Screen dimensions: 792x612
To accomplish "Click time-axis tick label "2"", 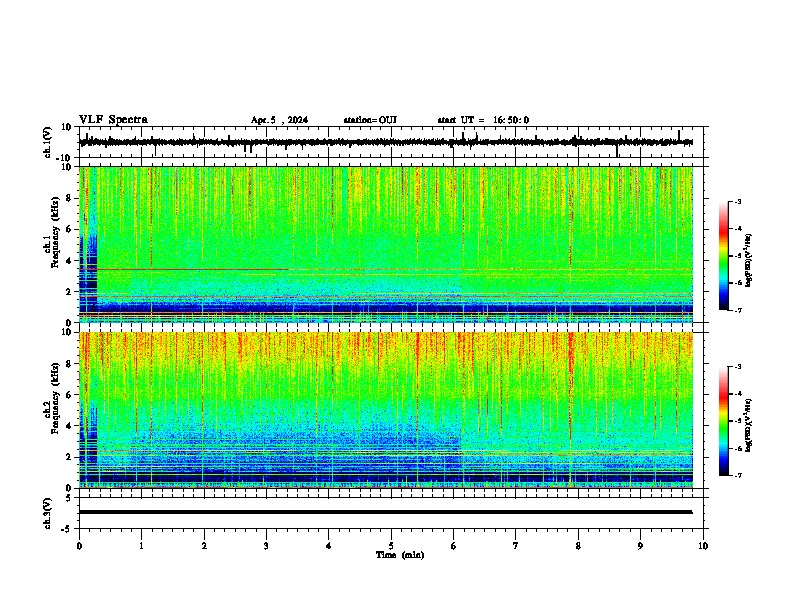I will 204,546.
